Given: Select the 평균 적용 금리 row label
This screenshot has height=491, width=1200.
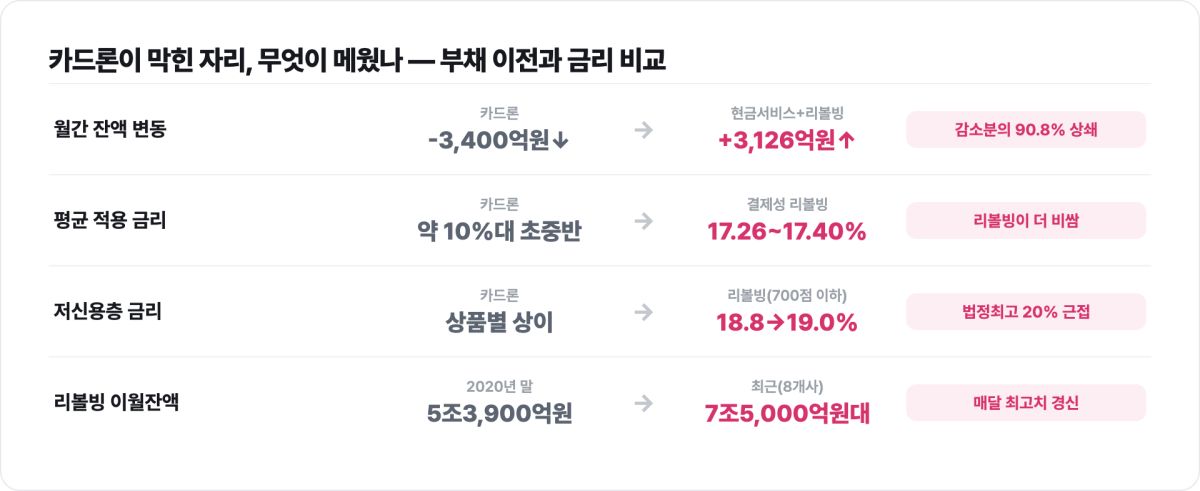Looking at the screenshot, I should click(x=110, y=220).
